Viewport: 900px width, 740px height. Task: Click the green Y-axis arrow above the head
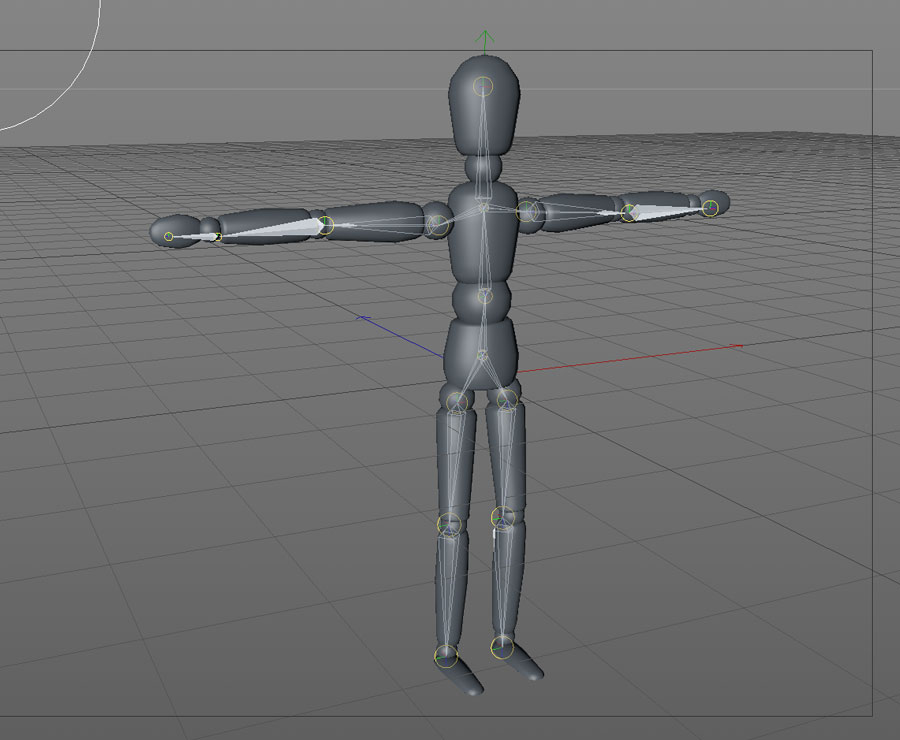pos(485,41)
